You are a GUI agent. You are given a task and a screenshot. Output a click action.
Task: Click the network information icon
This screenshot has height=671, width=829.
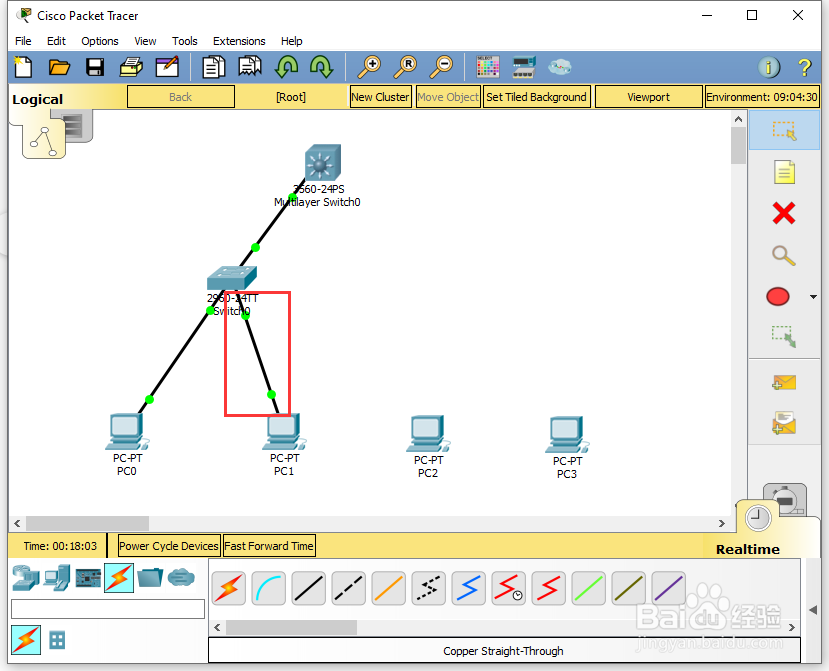(x=769, y=67)
